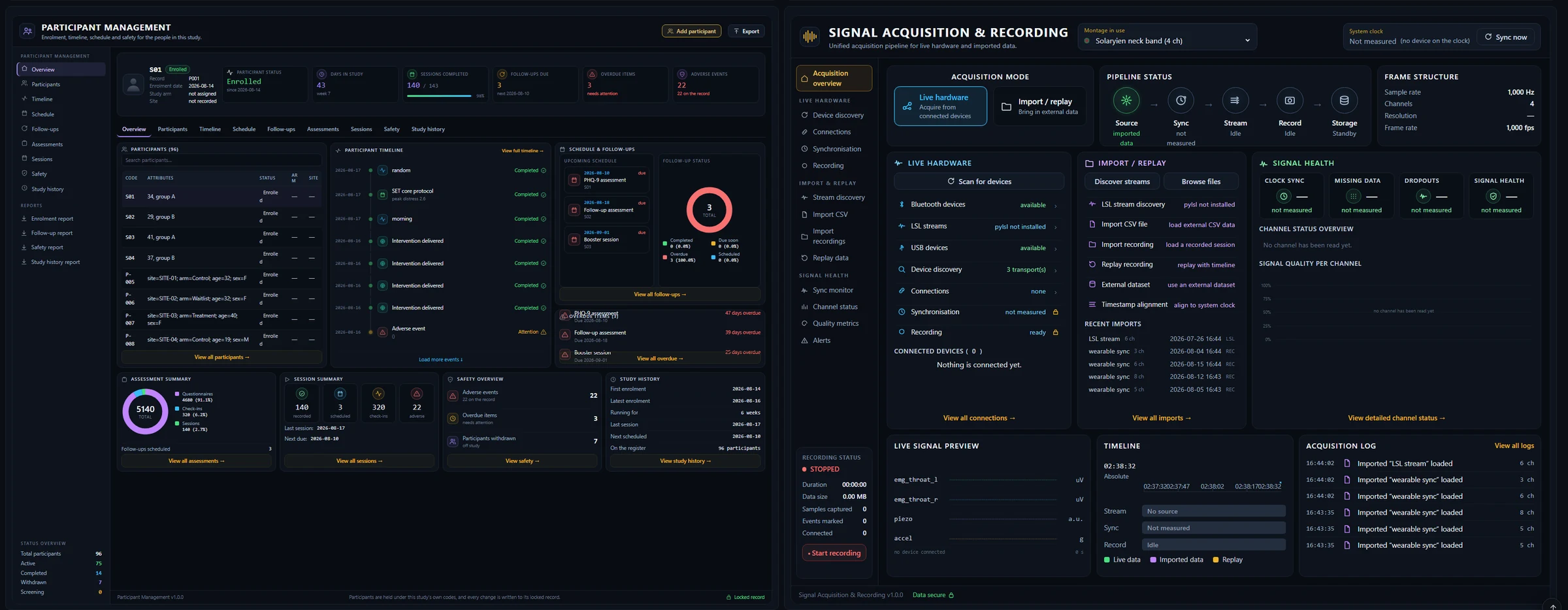Click the Search participants input field
The width and height of the screenshot is (1568, 610).
221,160
